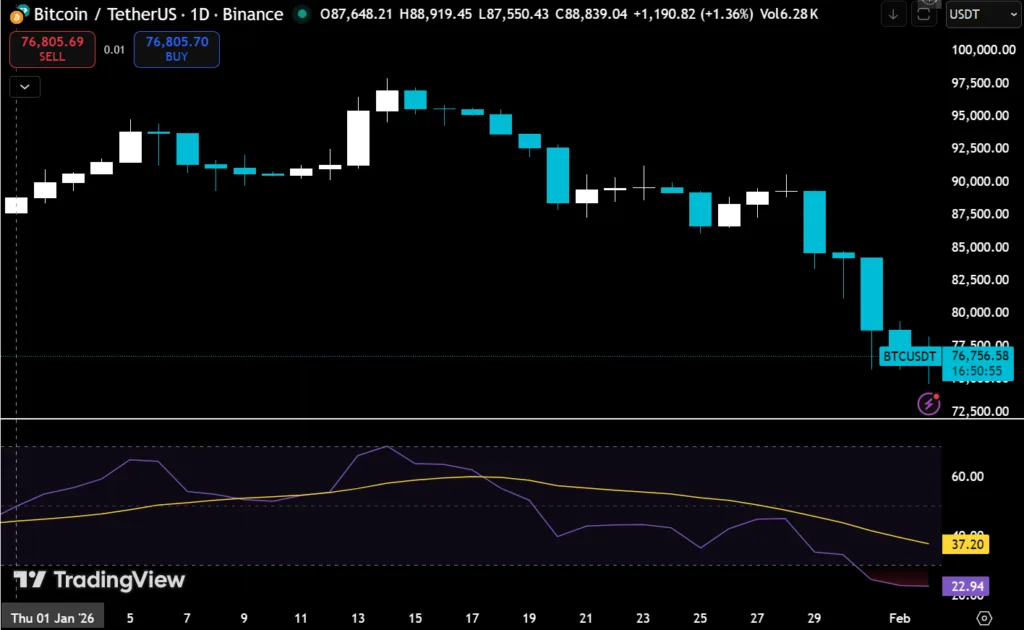Screen dimensions: 1024x630
Task: Click the current price 76,756.58 label
Action: pos(980,355)
